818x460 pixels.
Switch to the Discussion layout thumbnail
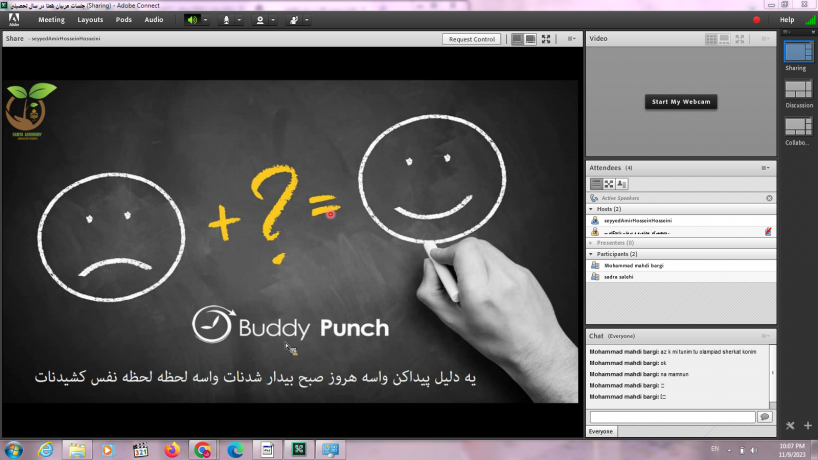pos(798,89)
